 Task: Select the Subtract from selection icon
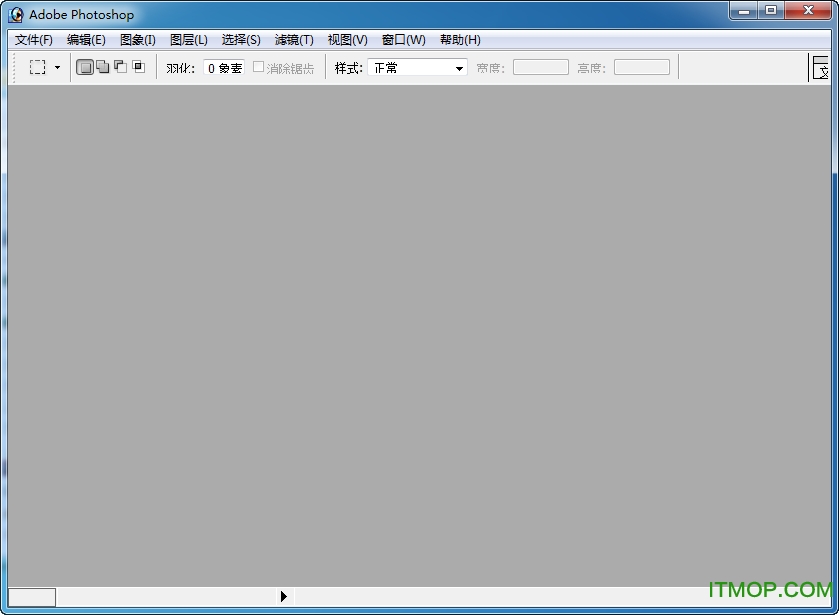[x=120, y=67]
